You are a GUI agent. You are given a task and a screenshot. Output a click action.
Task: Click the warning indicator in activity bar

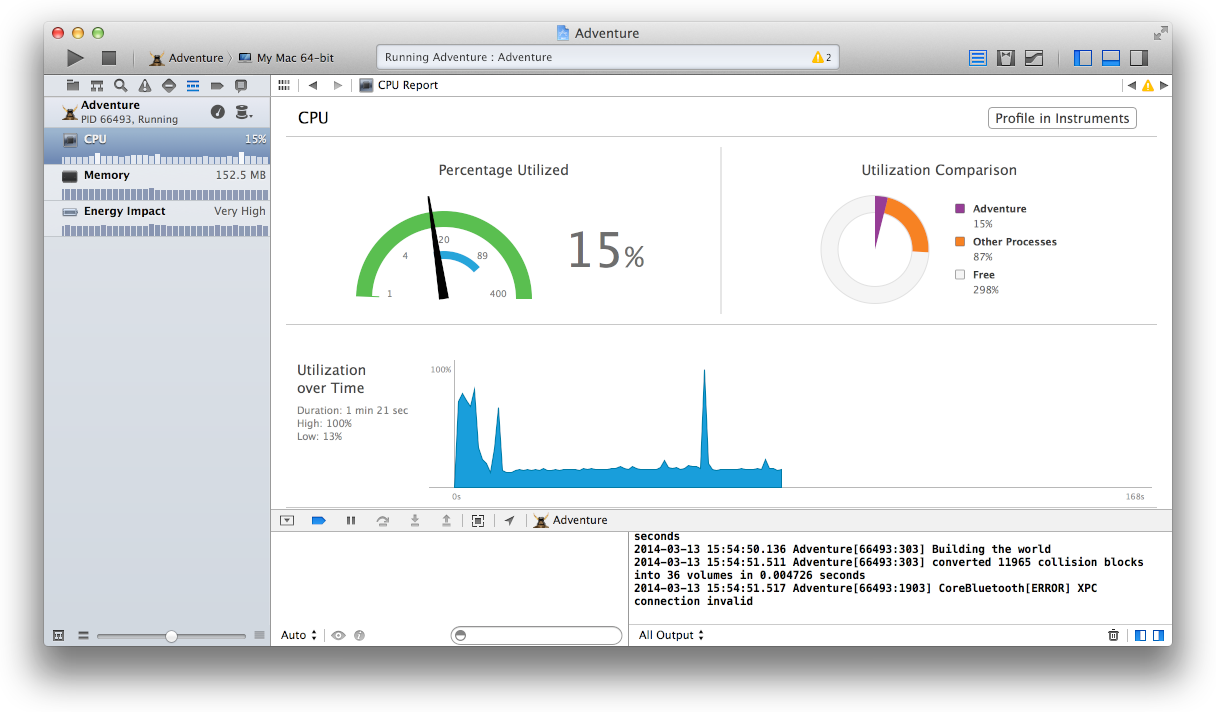822,57
